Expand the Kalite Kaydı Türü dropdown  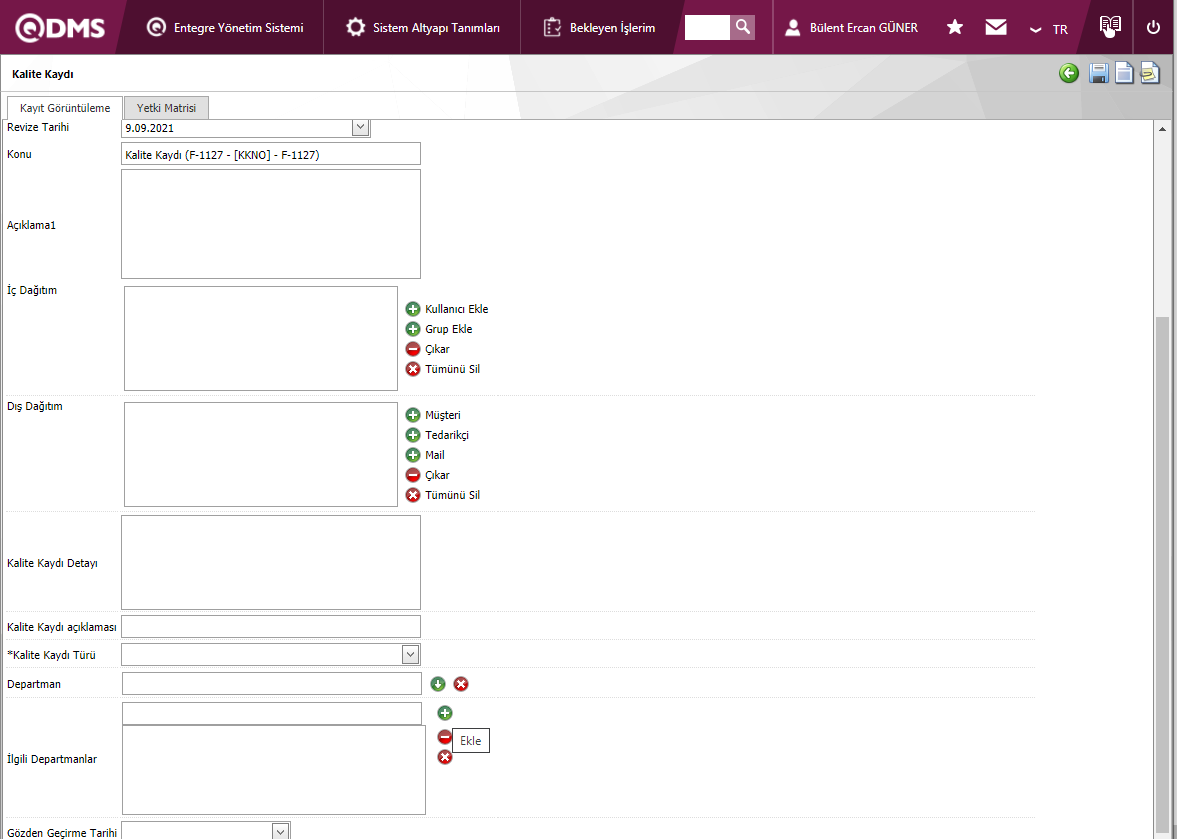pos(410,654)
